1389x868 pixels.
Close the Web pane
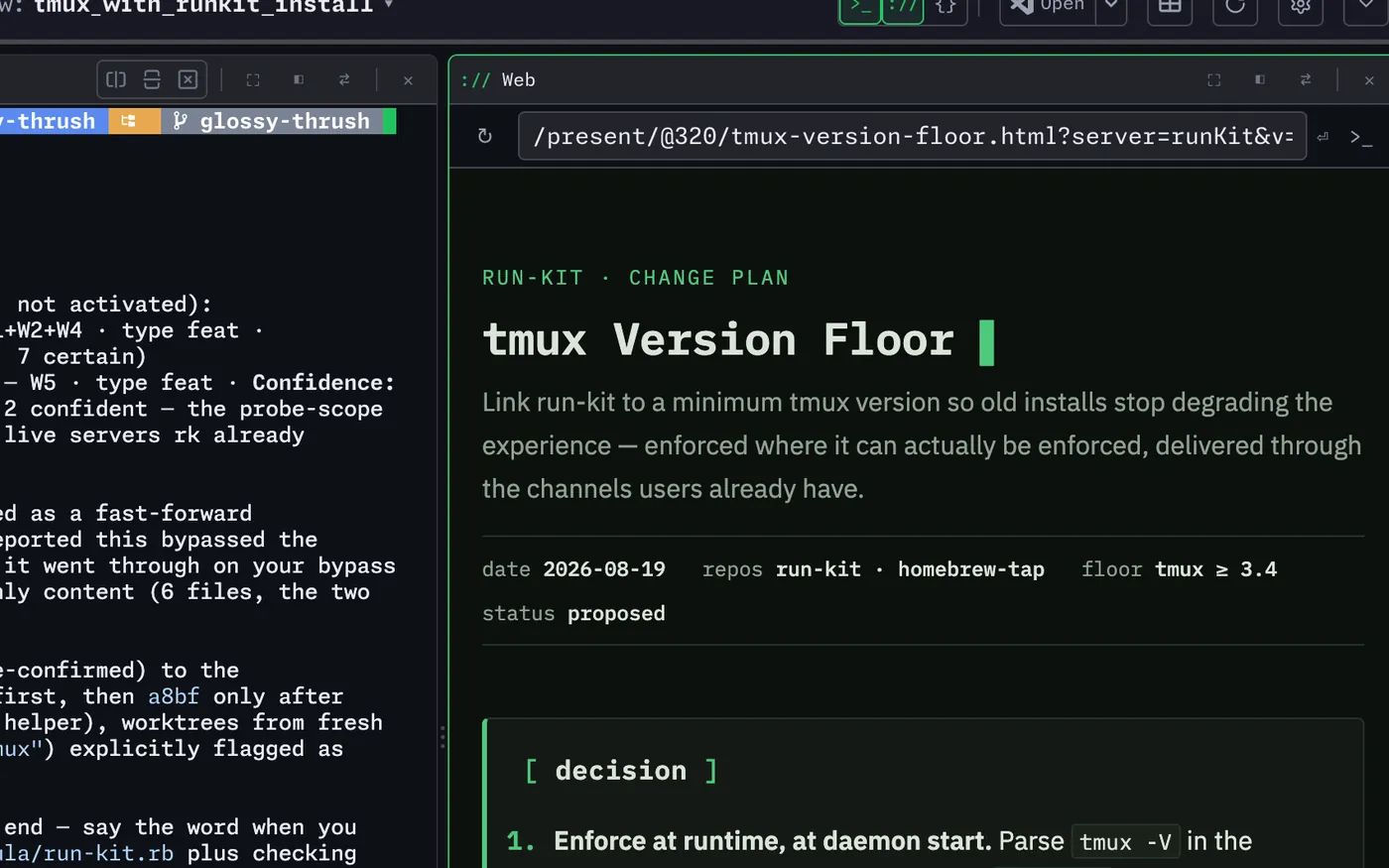tap(1369, 80)
